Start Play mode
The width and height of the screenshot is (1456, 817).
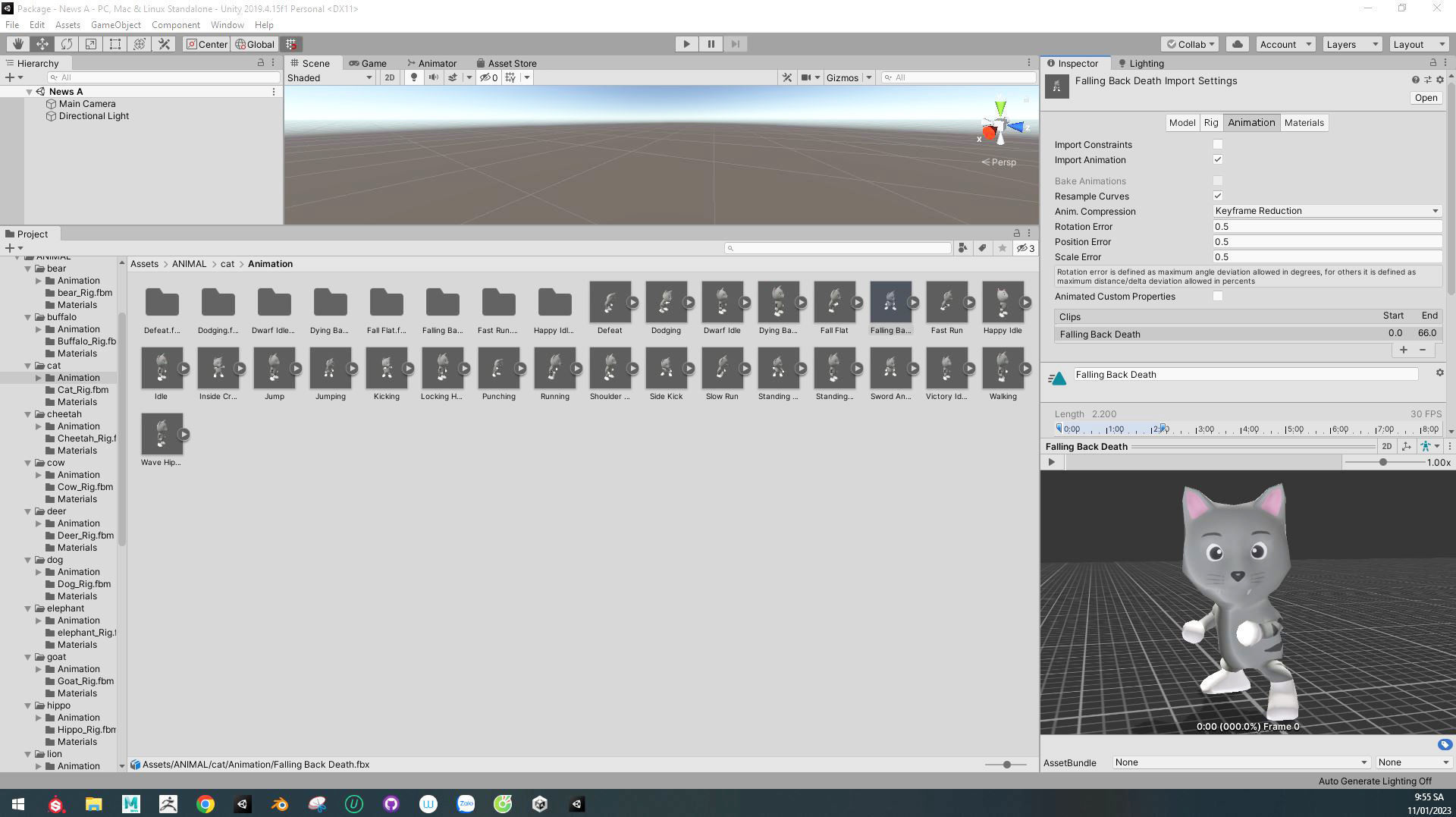pos(686,44)
